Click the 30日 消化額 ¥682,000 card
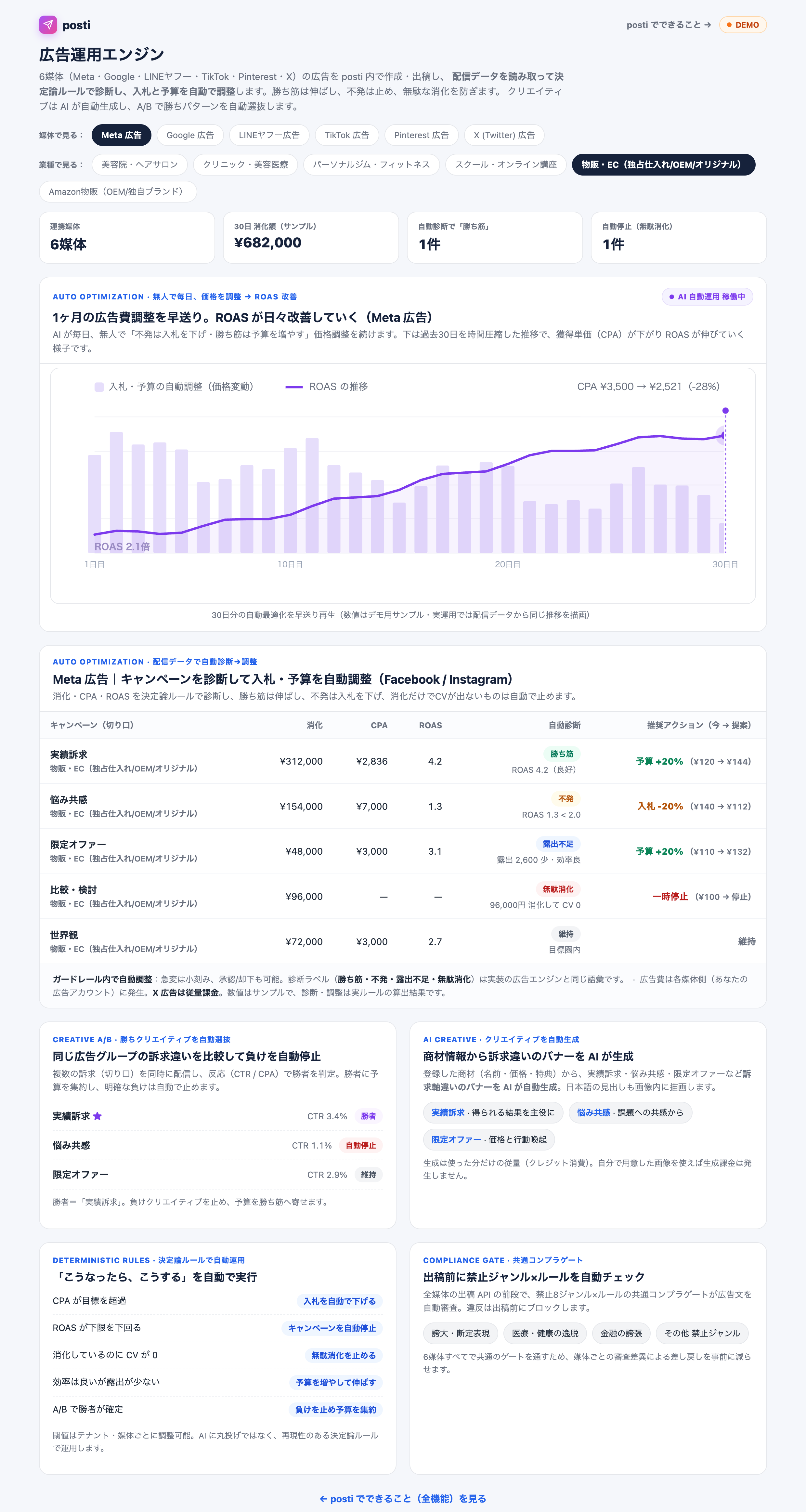 pyautogui.click(x=311, y=238)
